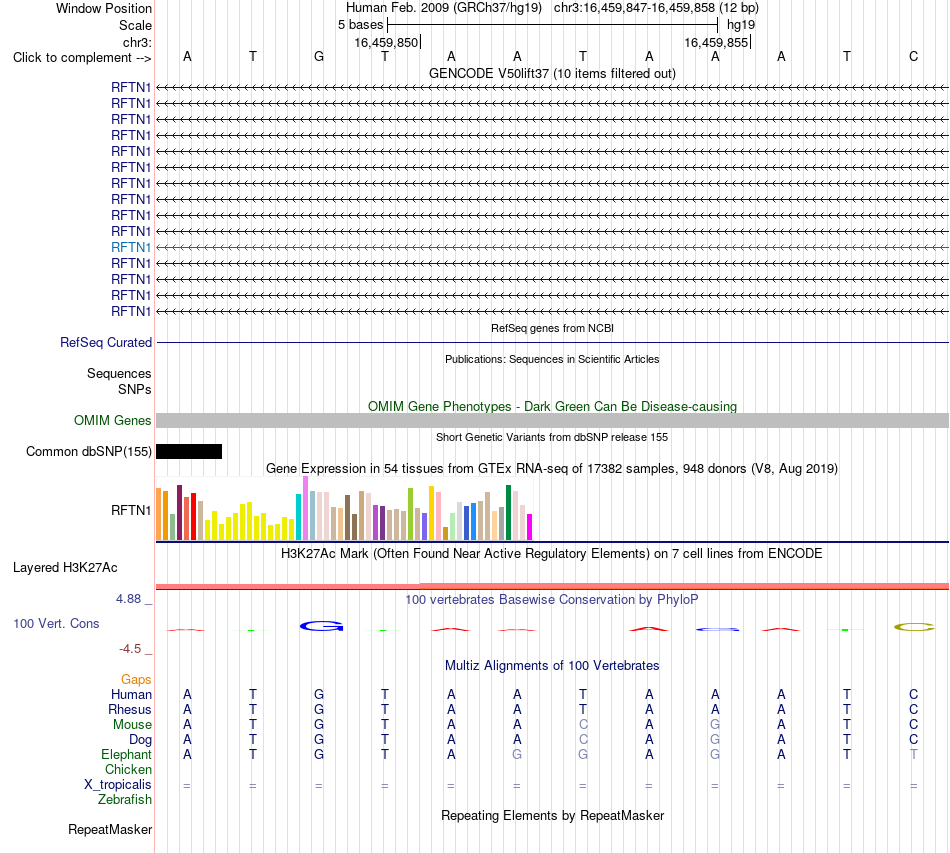Click base C in the chr3 sequence row
The image size is (950, 853).
[914, 56]
